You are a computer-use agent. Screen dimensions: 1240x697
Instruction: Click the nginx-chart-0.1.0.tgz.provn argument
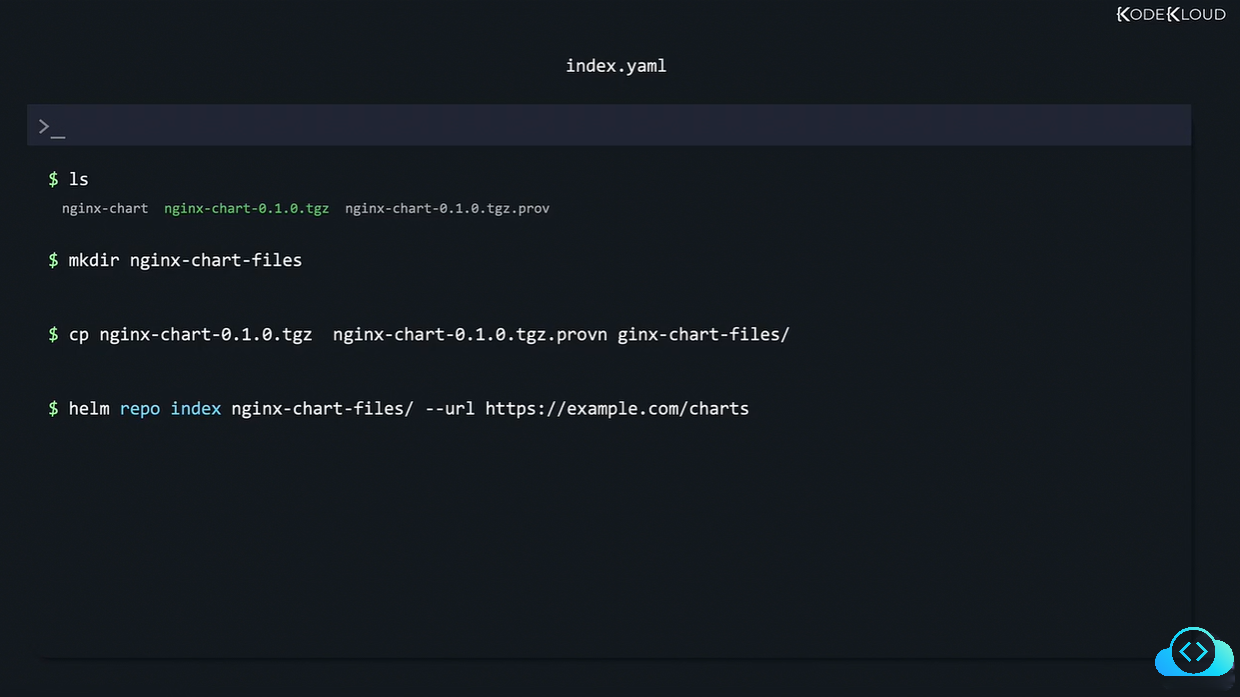pyautogui.click(x=469, y=334)
